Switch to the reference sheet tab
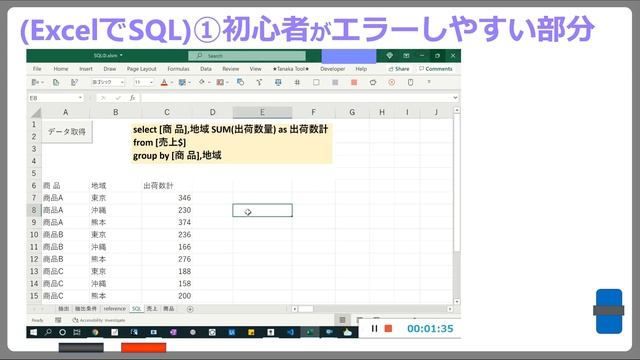 click(x=114, y=309)
